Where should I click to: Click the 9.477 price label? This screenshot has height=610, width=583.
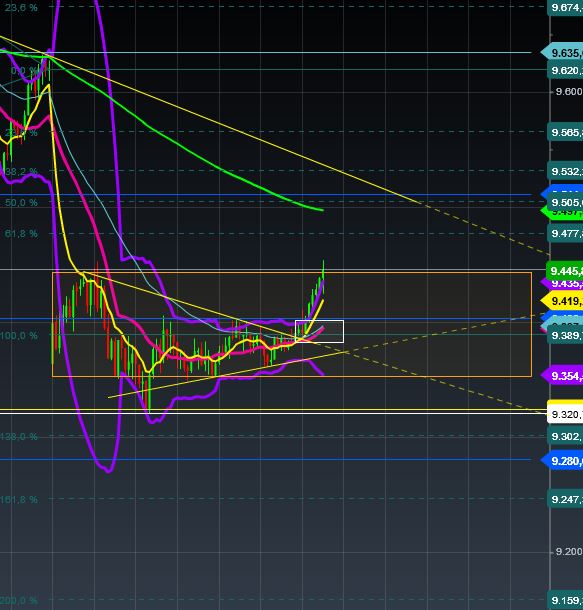coord(565,233)
